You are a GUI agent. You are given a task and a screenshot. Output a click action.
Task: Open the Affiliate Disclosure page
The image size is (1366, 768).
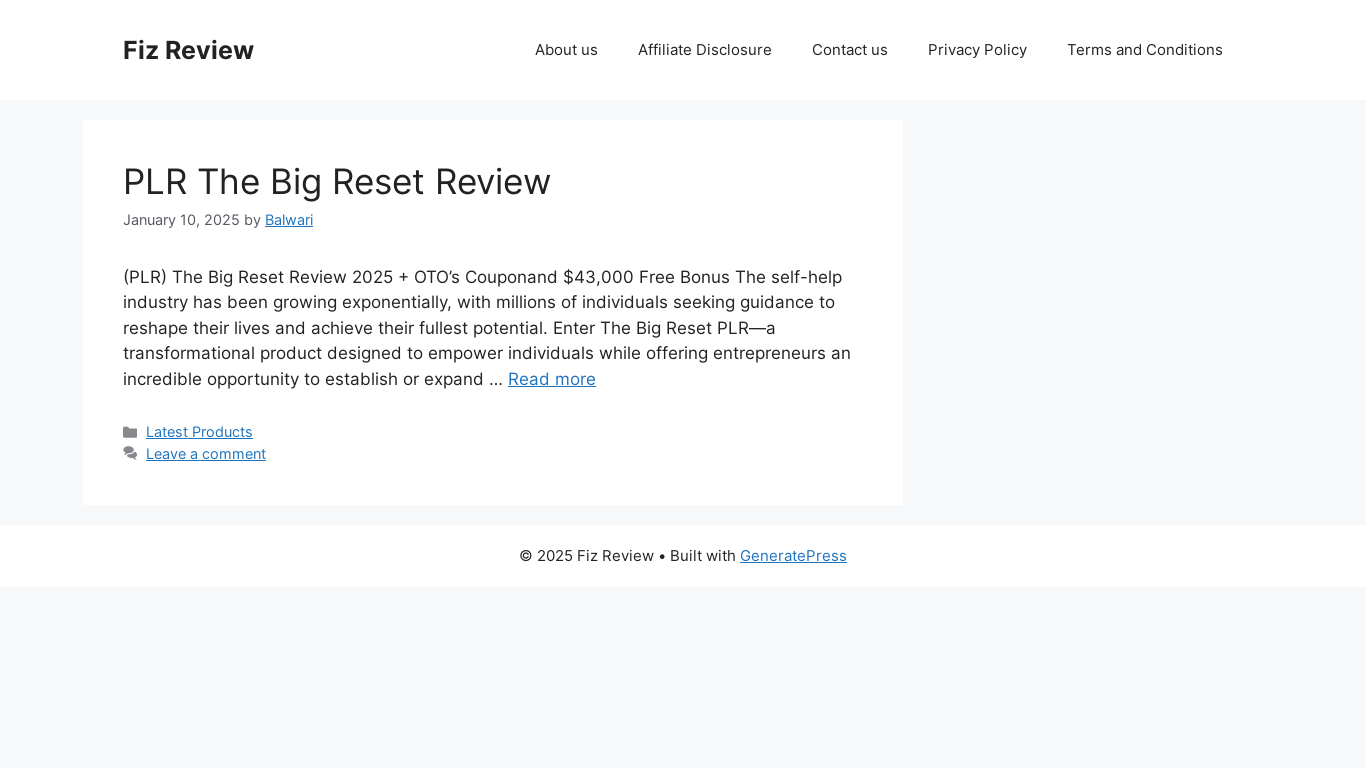pyautogui.click(x=705, y=50)
